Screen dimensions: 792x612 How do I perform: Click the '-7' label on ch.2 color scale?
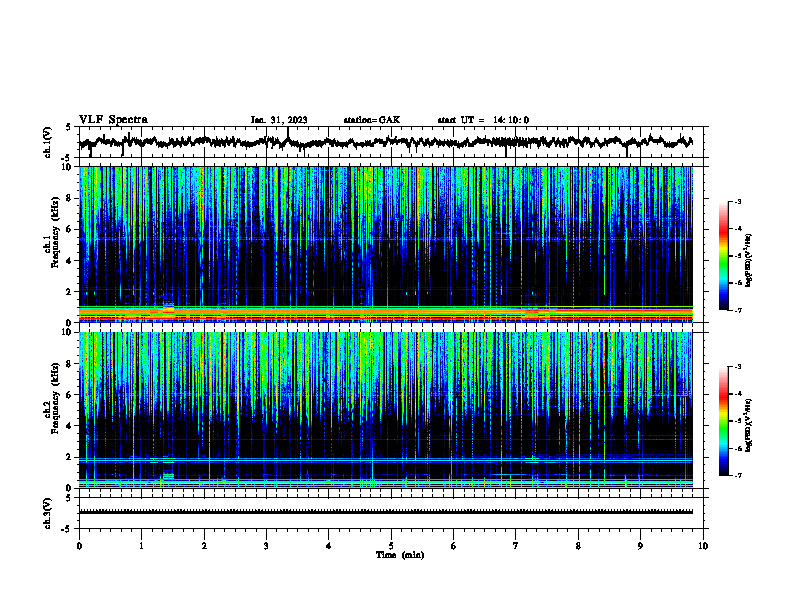coord(737,476)
